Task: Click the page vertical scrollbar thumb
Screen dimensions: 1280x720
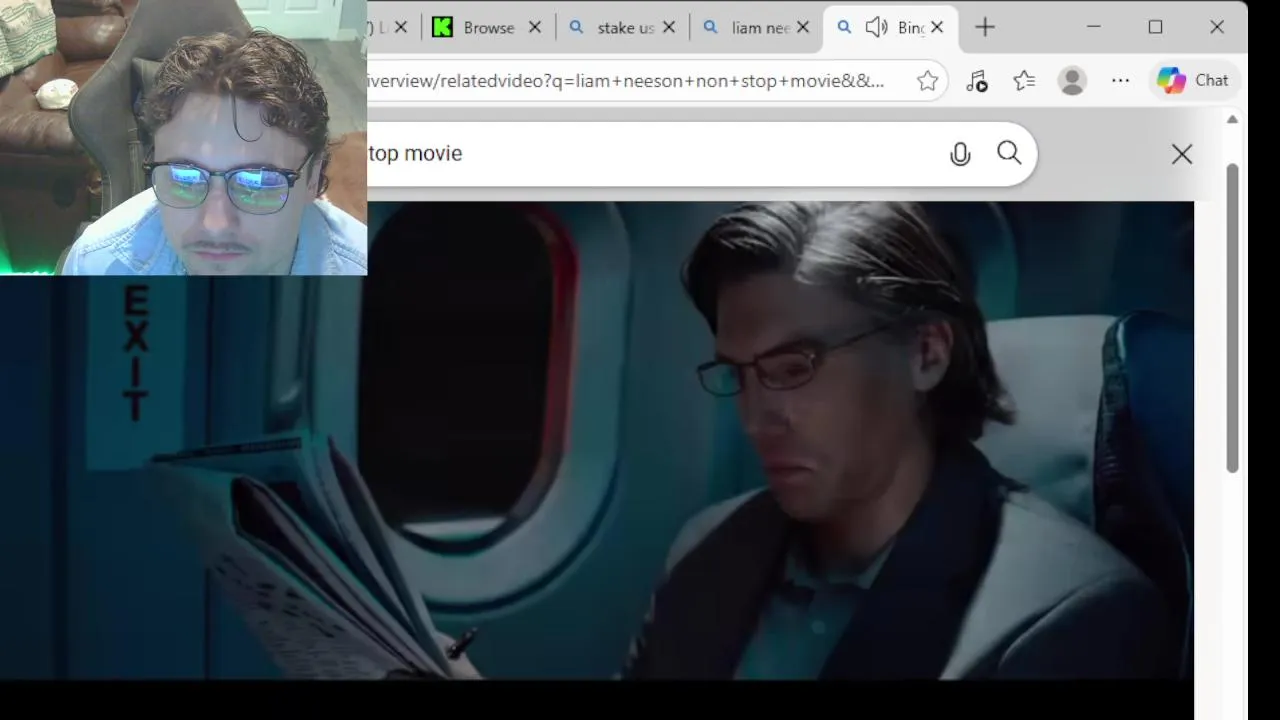Action: [x=1233, y=318]
